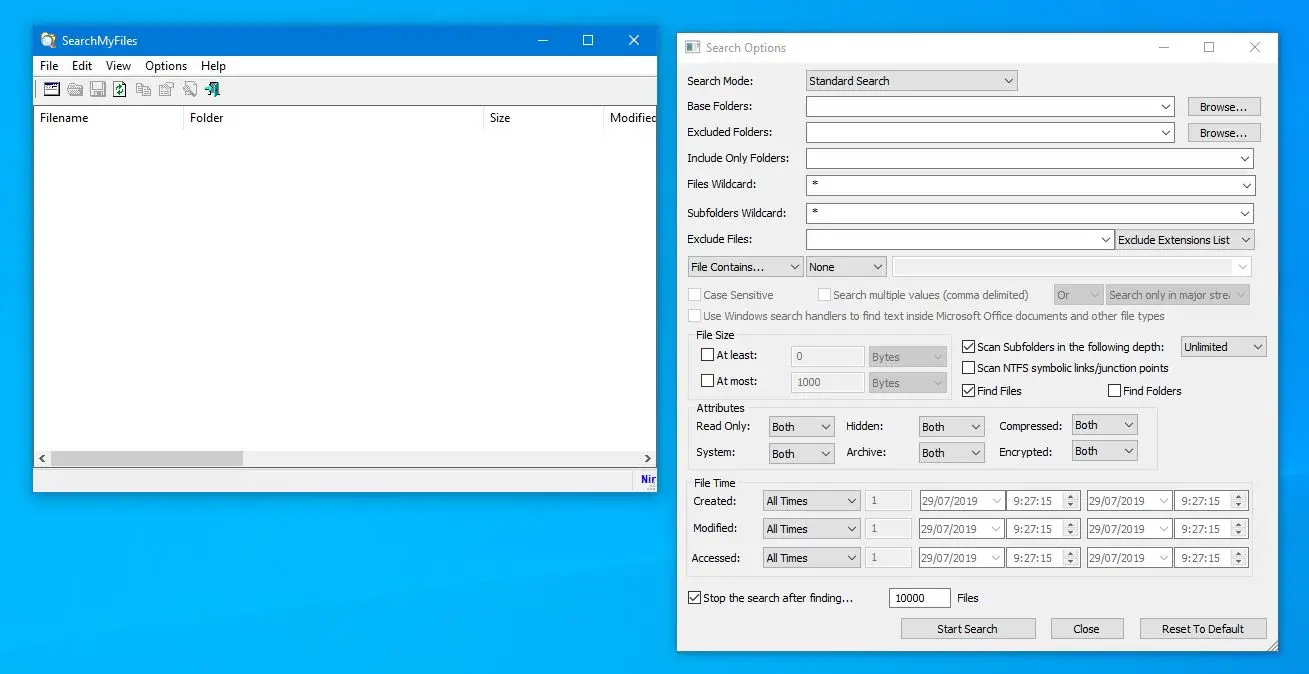Click the Start Search button
1309x674 pixels.
(967, 629)
